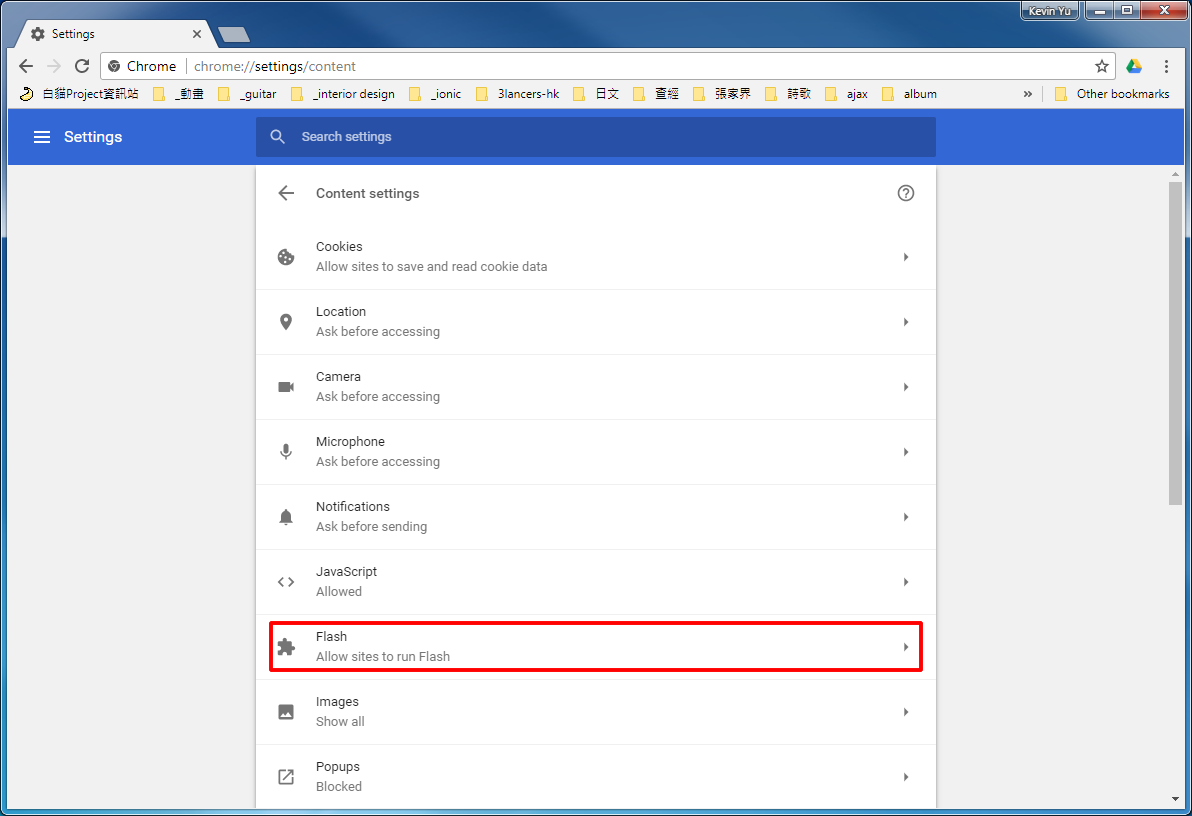1192x816 pixels.
Task: Expand the Cookies row arrow
Action: (905, 257)
